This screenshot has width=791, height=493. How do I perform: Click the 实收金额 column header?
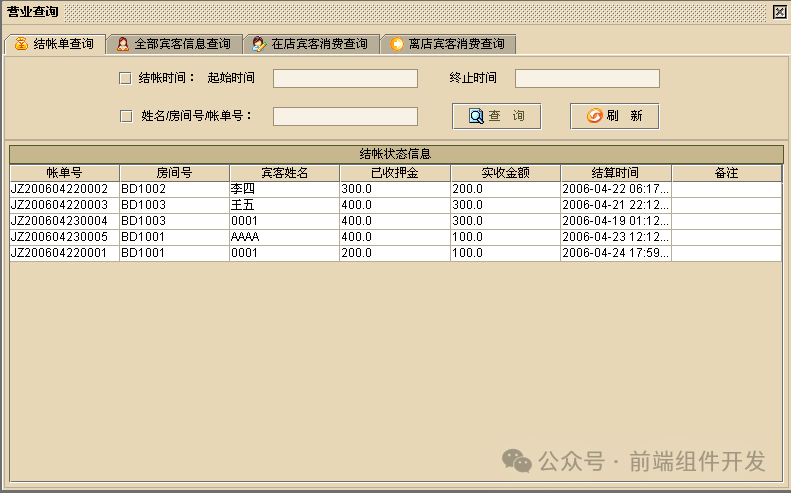click(505, 173)
